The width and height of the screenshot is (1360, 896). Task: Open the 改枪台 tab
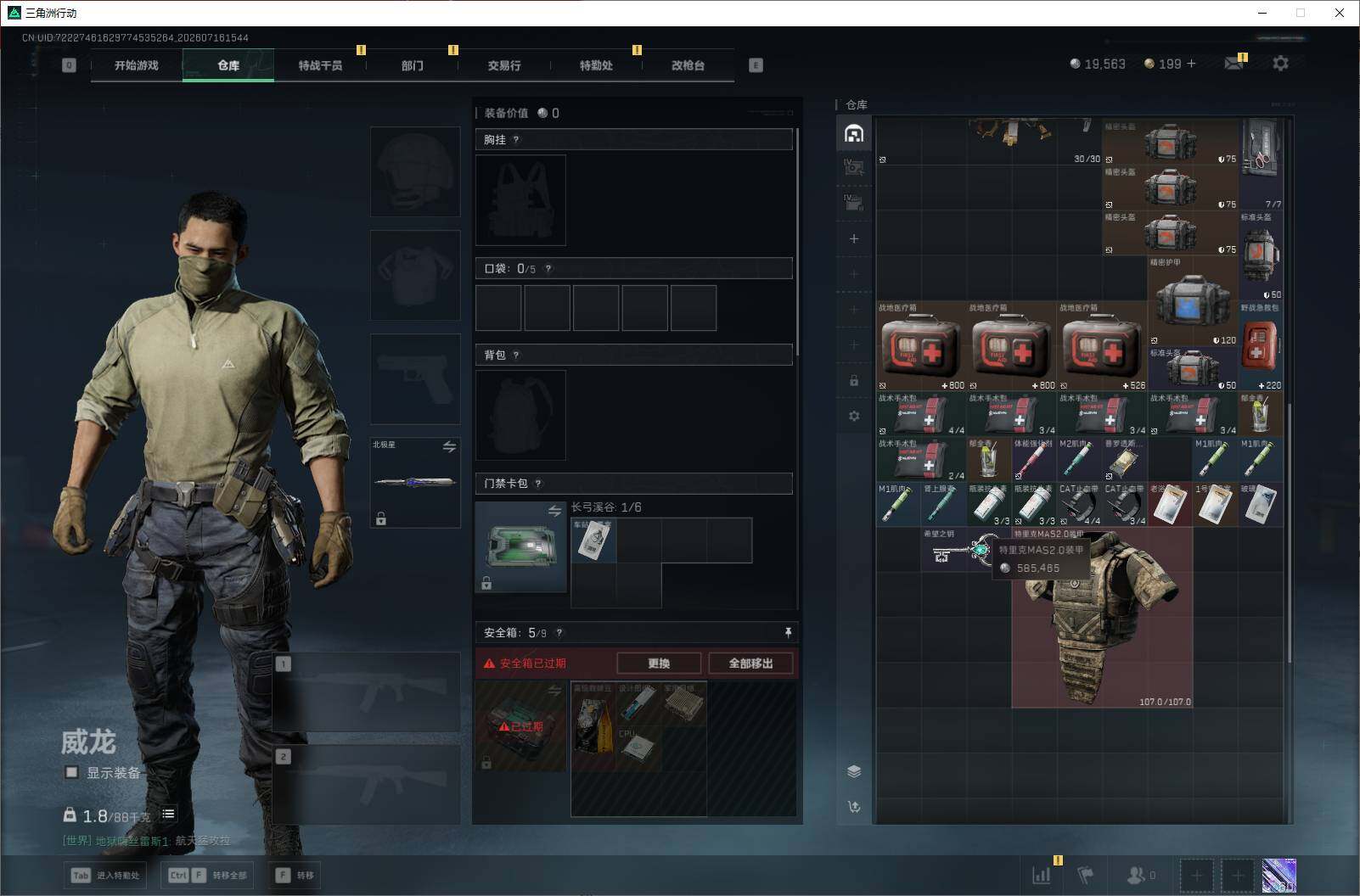[x=688, y=65]
